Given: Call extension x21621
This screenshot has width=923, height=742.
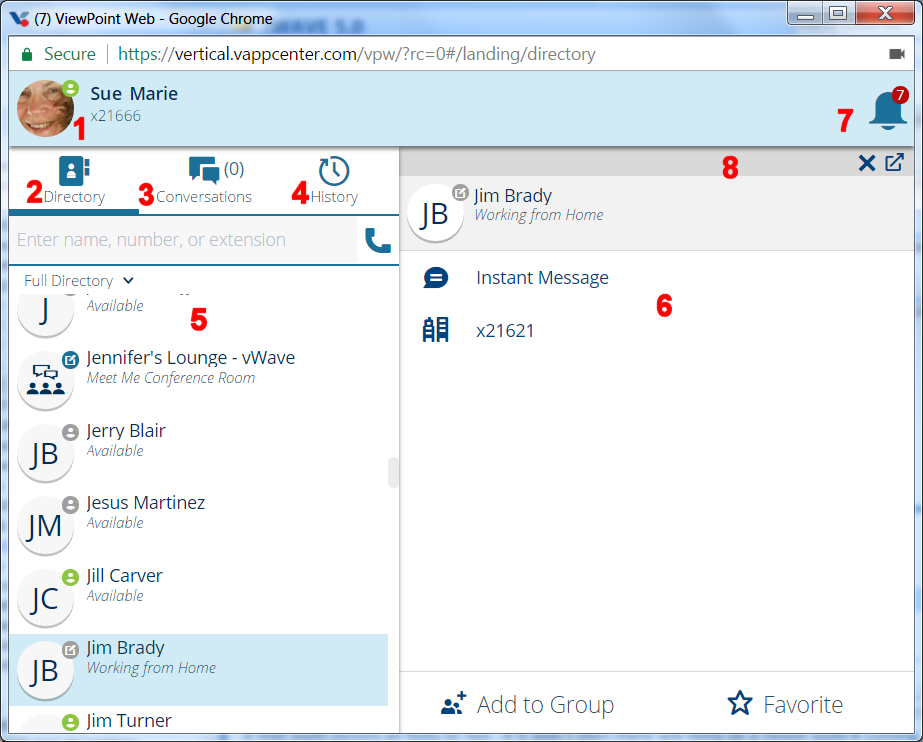Looking at the screenshot, I should point(505,331).
